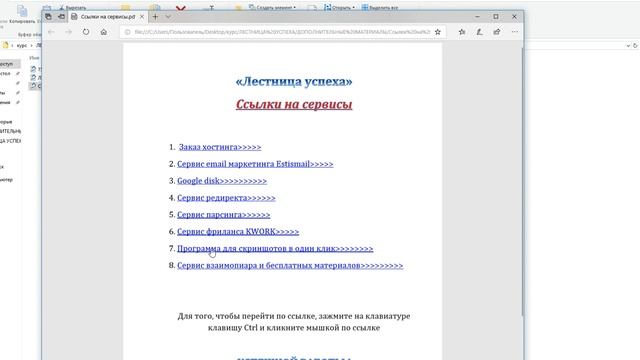Click Вырезать in Explorer ribbon
Image resolution: width=640 pixels, height=360 pixels.
coord(72,7)
